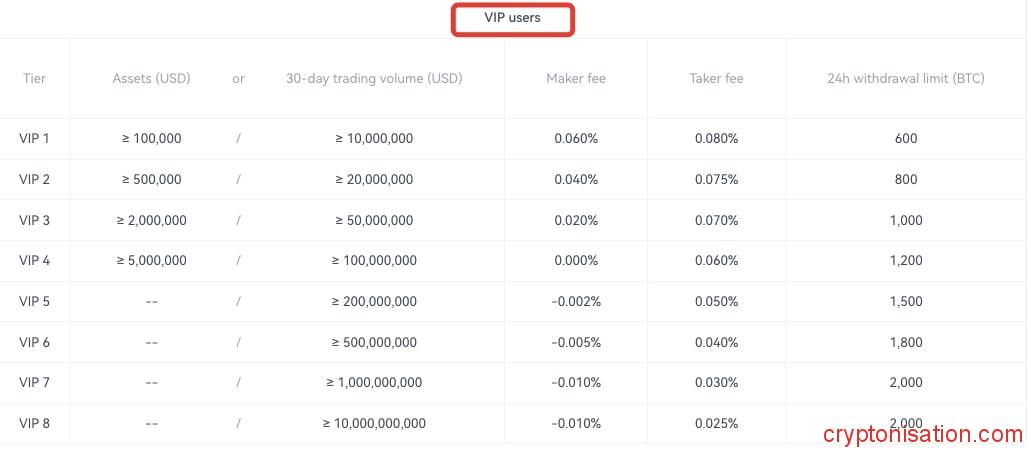This screenshot has width=1028, height=450.
Task: Click the Taker fee column header
Action: (x=716, y=78)
